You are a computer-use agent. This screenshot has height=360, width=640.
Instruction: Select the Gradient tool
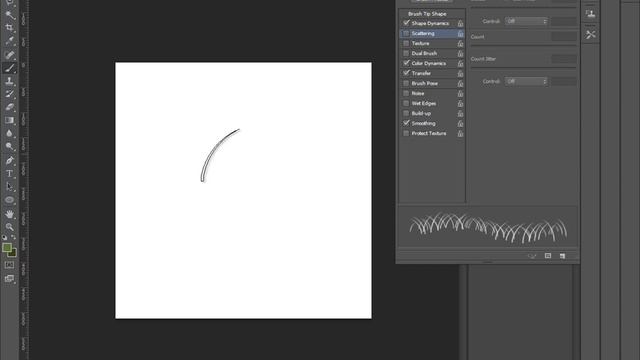[9, 120]
